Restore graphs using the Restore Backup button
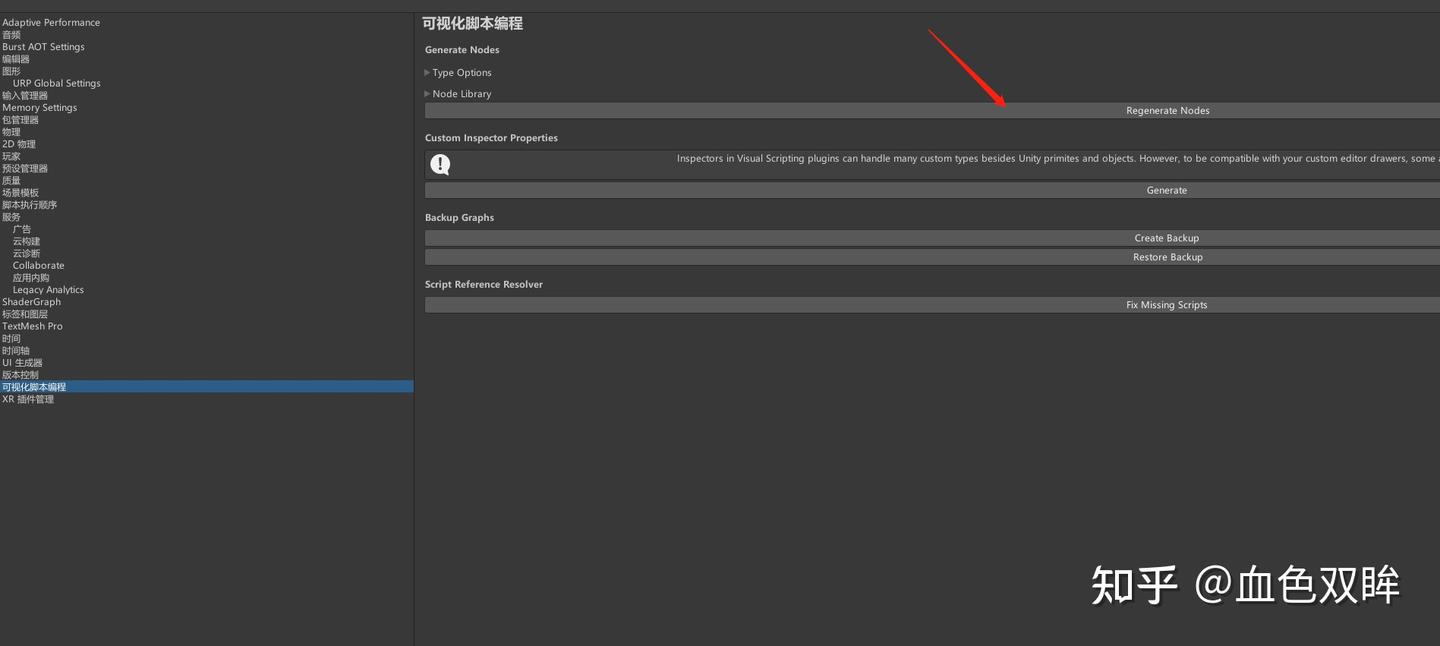 [1167, 256]
